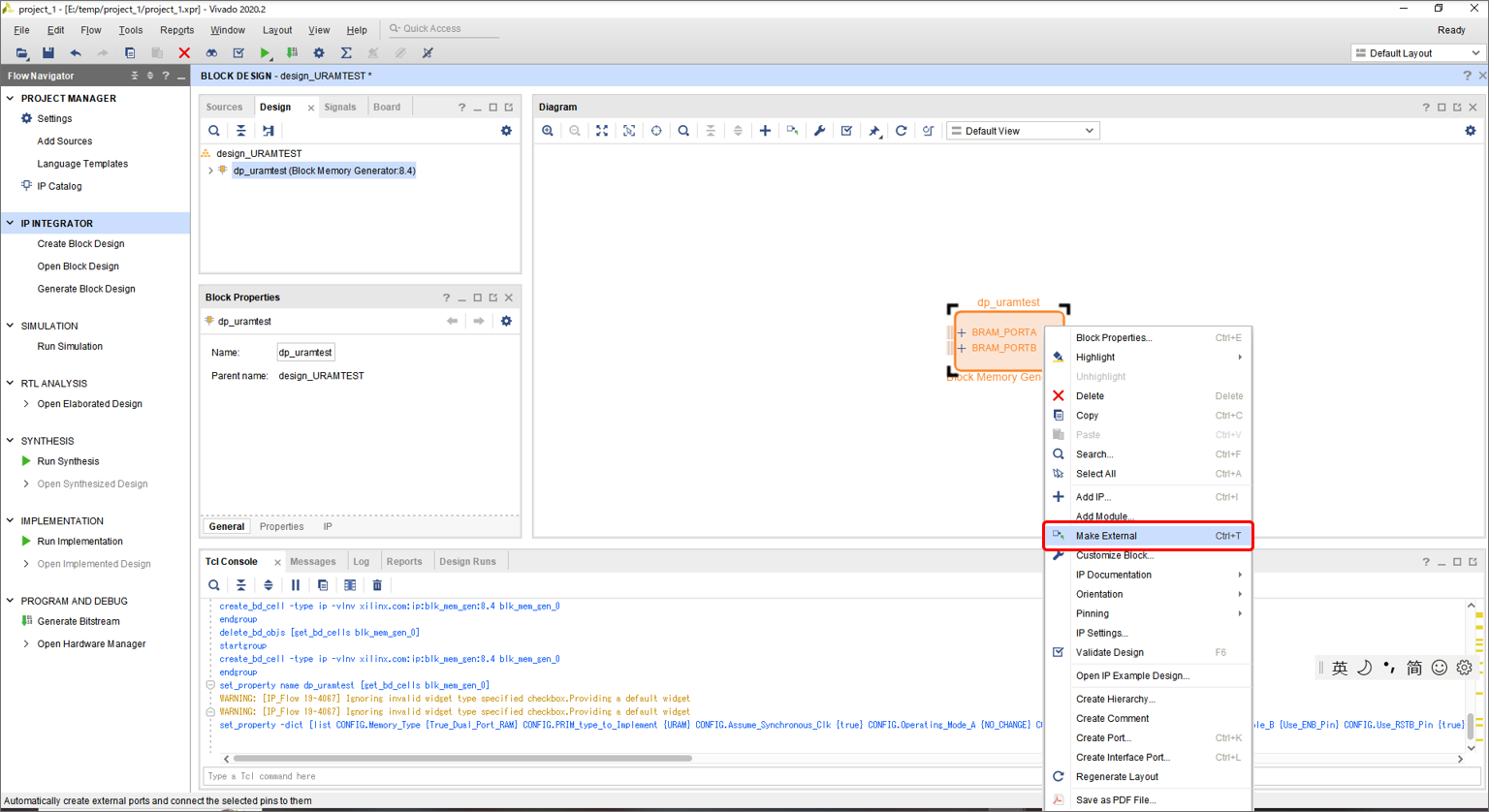Viewport: 1489px width, 812px height.
Task: Toggle the 英 input mode in IME bar
Action: point(1340,668)
